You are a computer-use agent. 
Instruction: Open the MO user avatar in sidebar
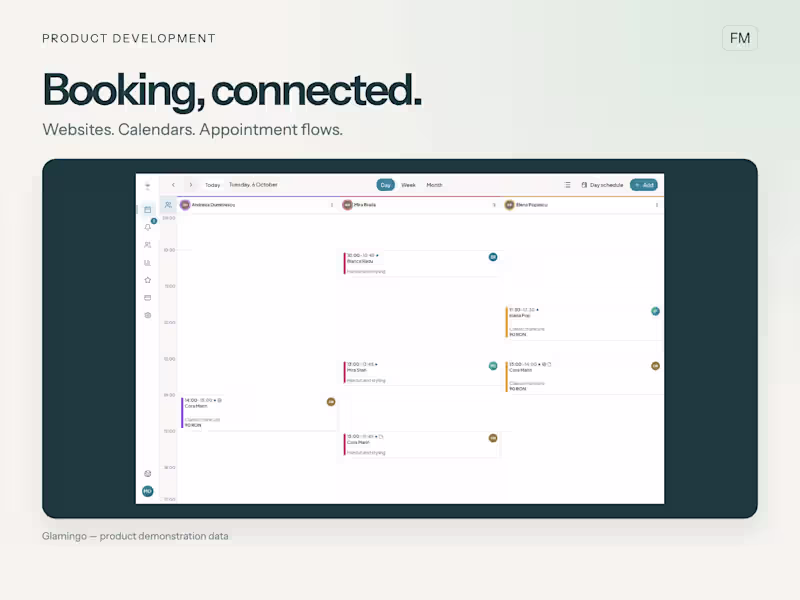[147, 491]
